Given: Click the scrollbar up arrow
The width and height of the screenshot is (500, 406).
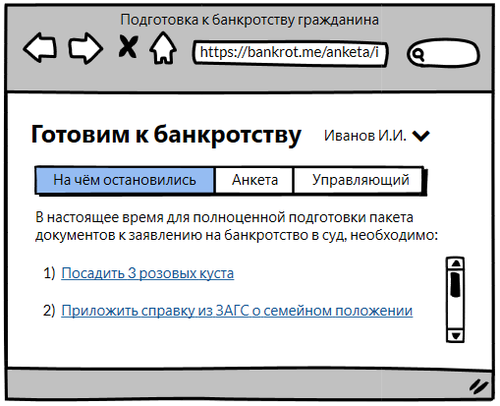Looking at the screenshot, I should pyautogui.click(x=456, y=263).
